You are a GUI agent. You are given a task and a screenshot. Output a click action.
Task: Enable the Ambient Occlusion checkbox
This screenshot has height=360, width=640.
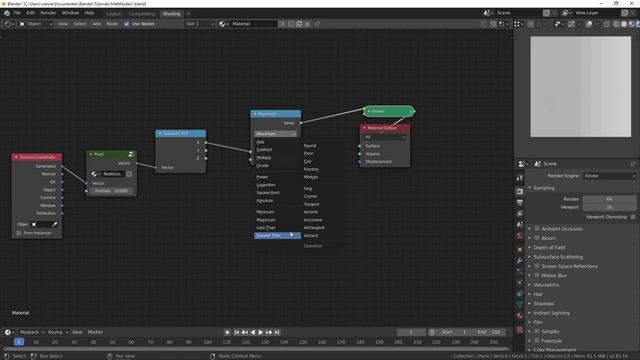(x=537, y=229)
